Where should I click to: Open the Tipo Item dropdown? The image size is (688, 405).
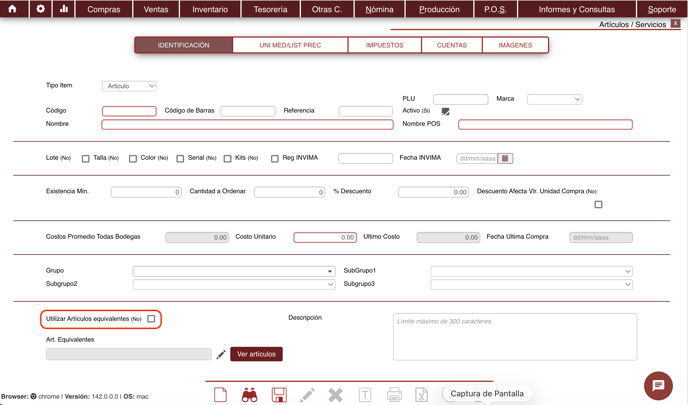pyautogui.click(x=129, y=86)
